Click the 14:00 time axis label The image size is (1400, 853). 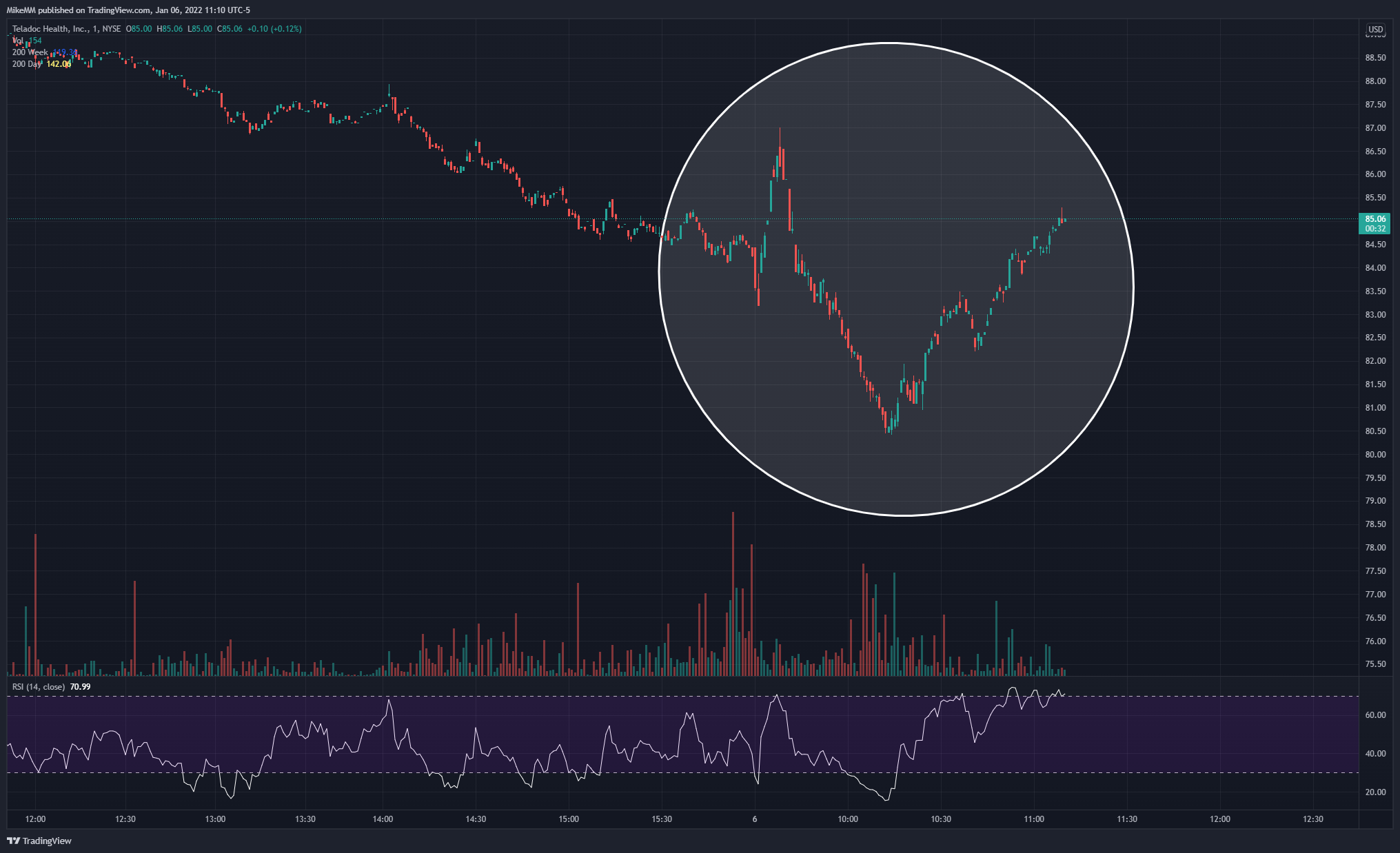(383, 819)
